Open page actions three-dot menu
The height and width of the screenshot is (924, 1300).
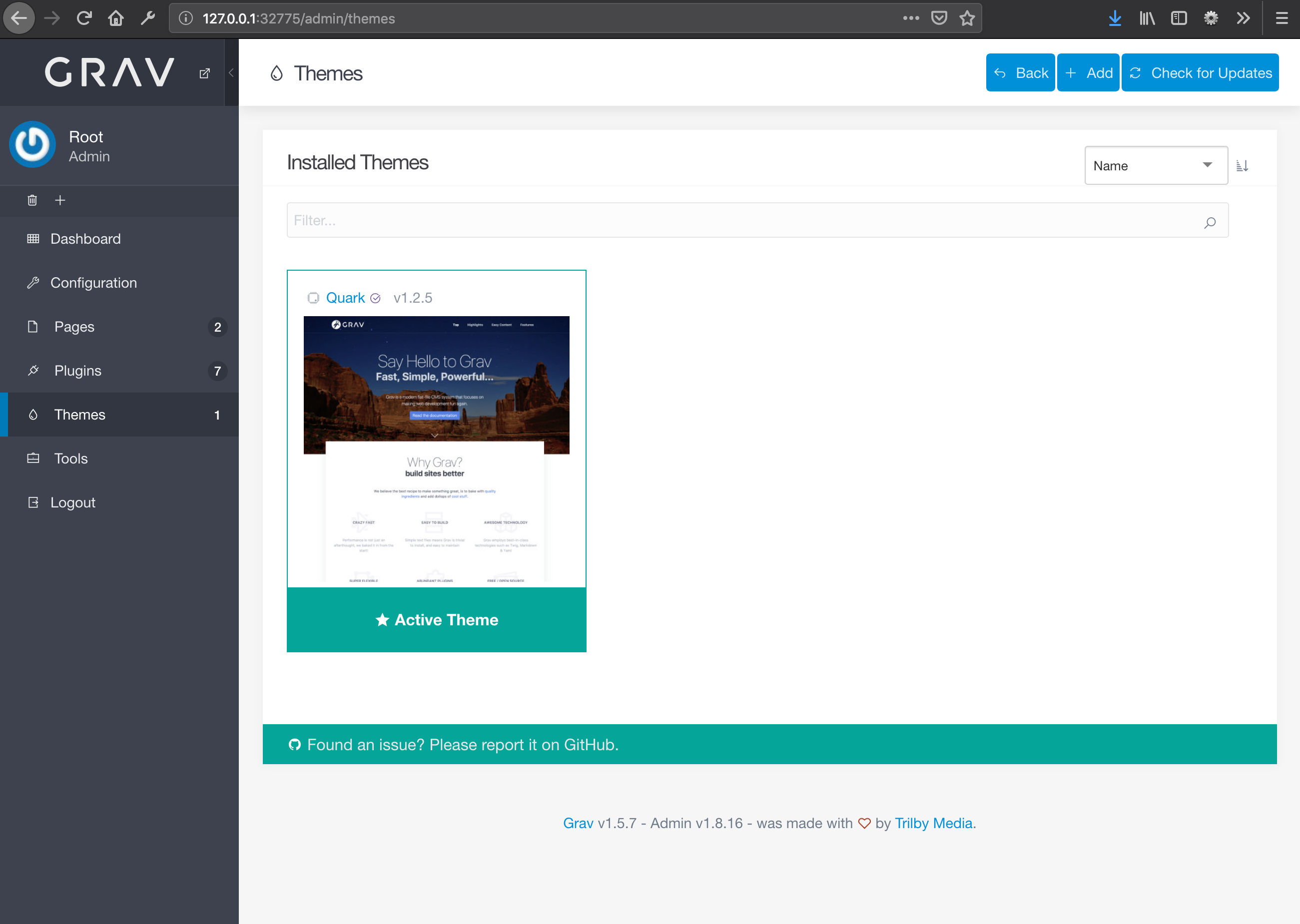pos(911,18)
